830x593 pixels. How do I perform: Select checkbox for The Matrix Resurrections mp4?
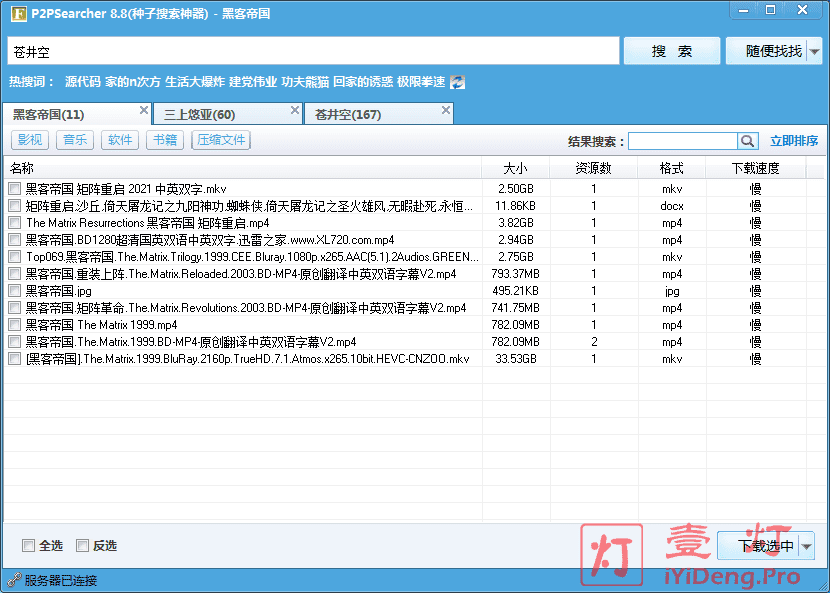[15, 222]
